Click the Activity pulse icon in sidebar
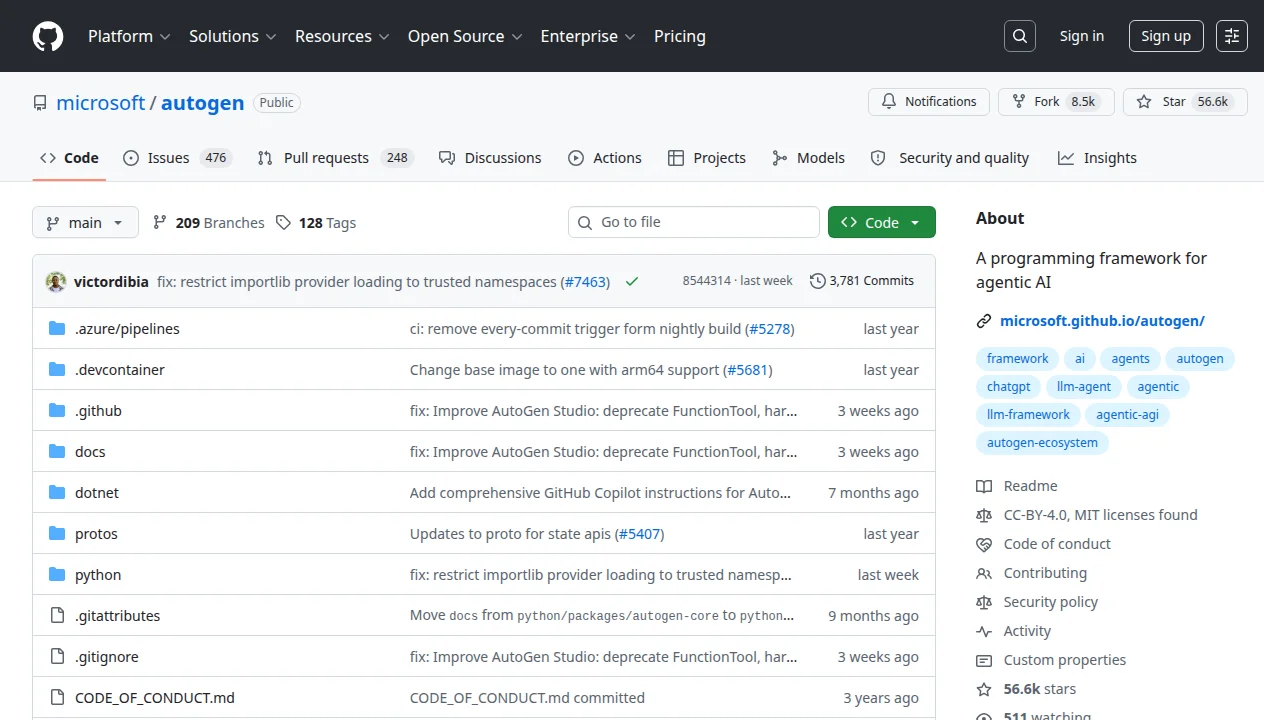Screen dimensions: 1264x720 (x=985, y=631)
